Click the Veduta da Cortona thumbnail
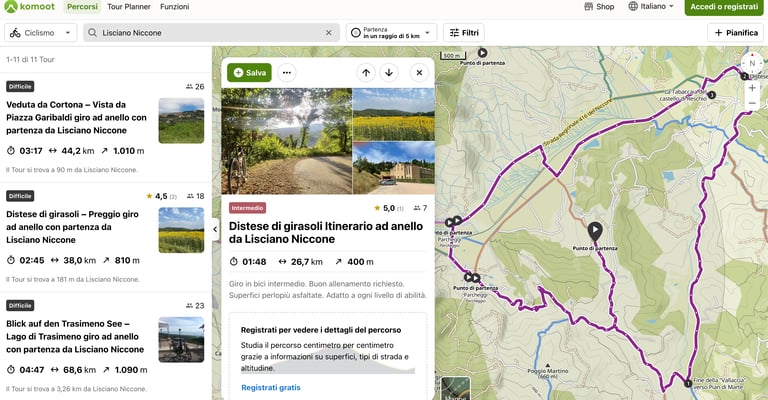768x400 pixels. coord(181,120)
